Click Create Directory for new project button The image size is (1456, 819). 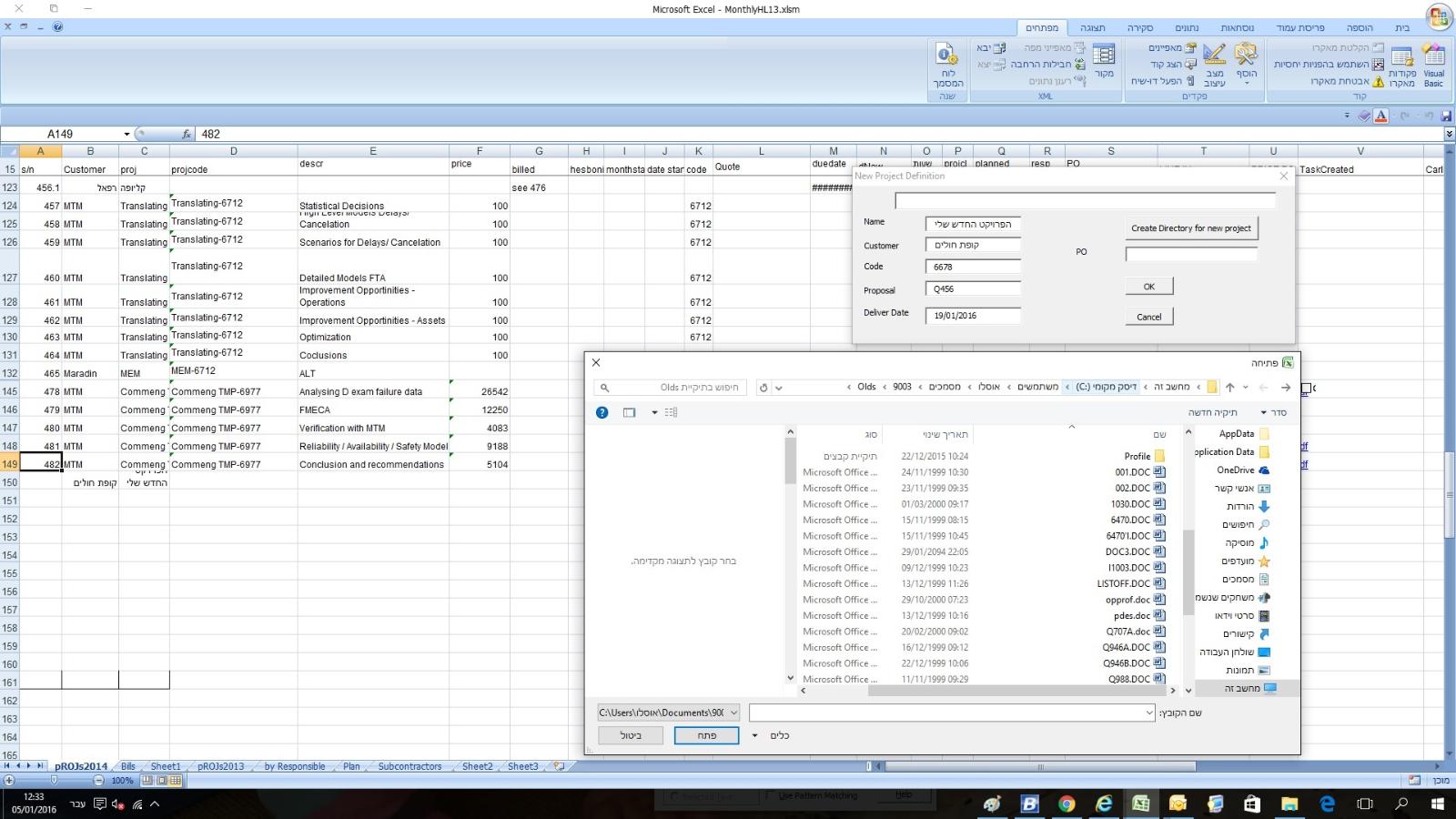(1191, 228)
